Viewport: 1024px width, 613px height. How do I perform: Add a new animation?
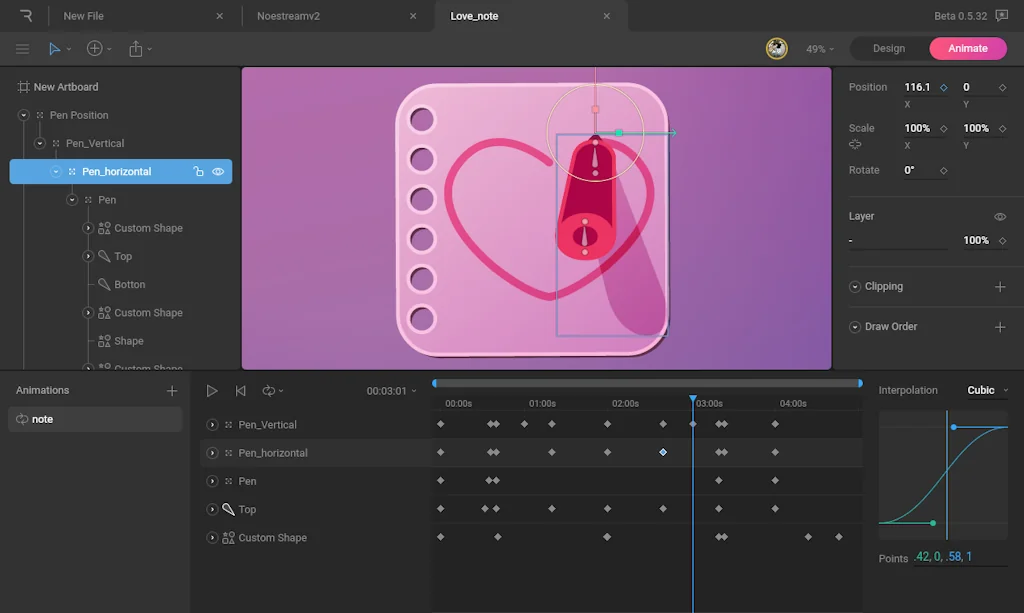click(172, 391)
